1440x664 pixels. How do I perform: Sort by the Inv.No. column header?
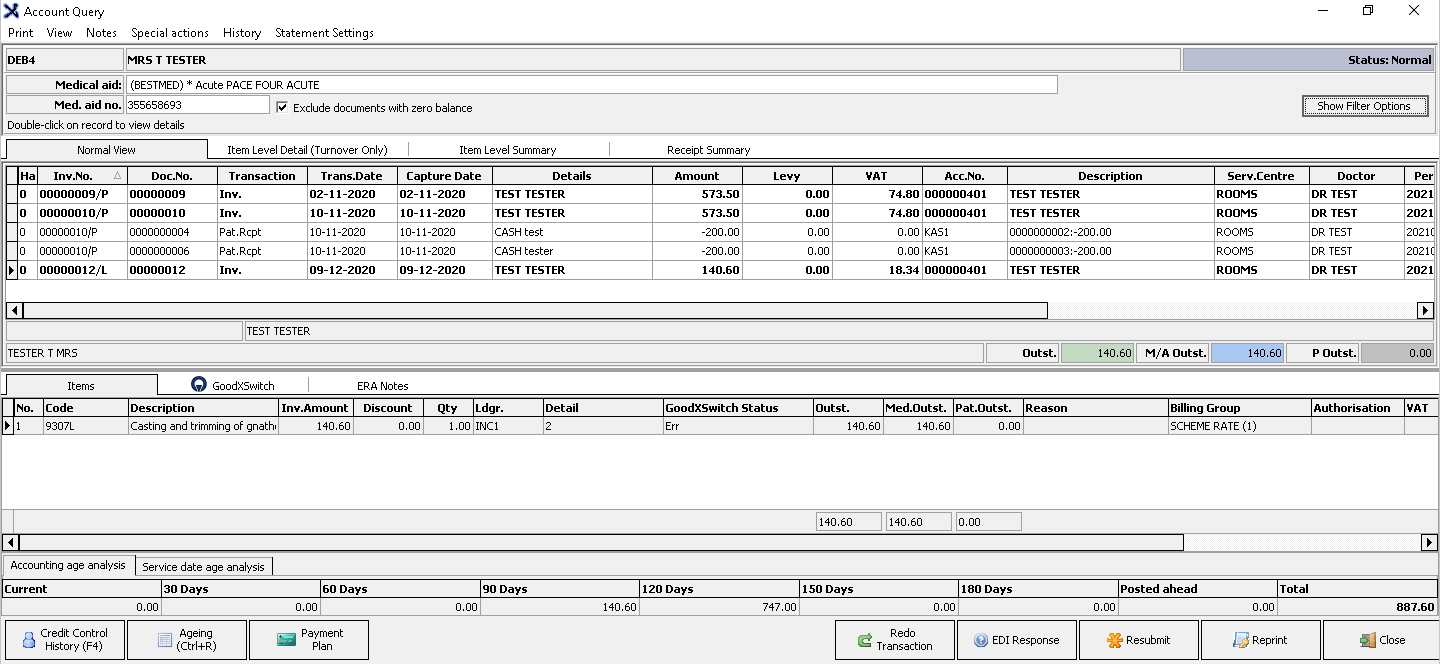pos(73,176)
